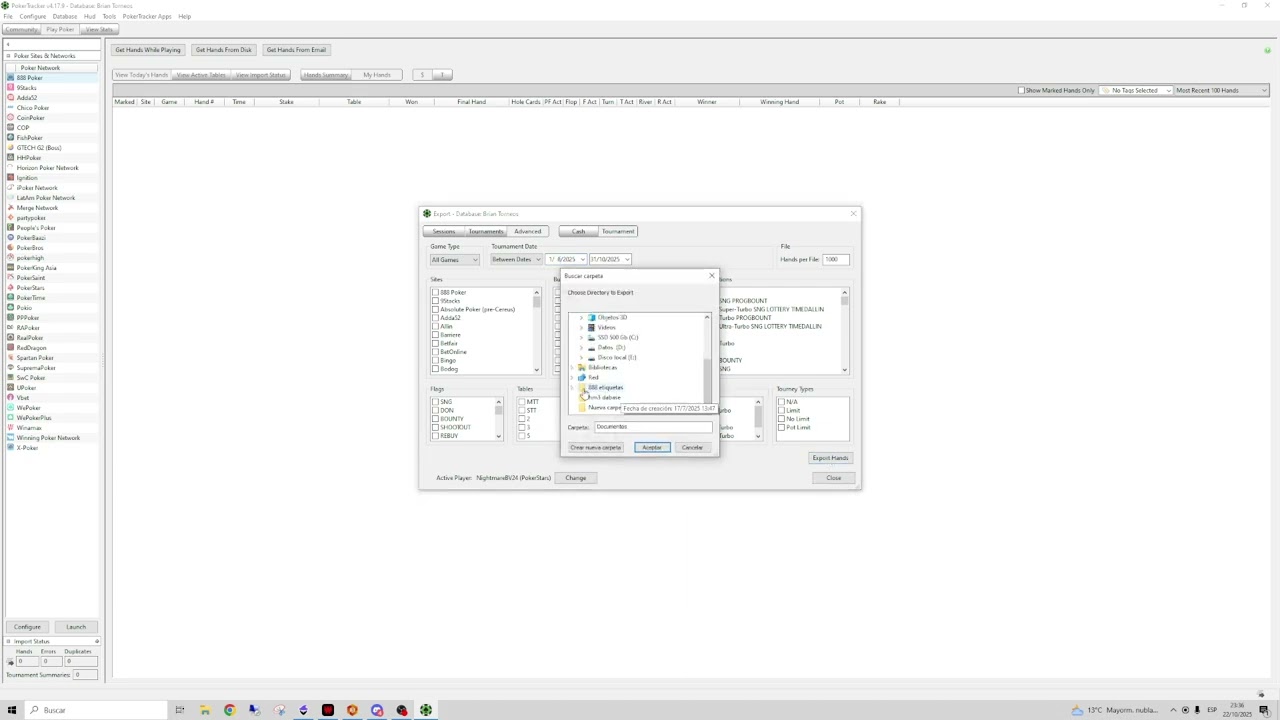Toggle Show Marked Hands Only checkbox
The height and width of the screenshot is (720, 1280).
point(1021,90)
